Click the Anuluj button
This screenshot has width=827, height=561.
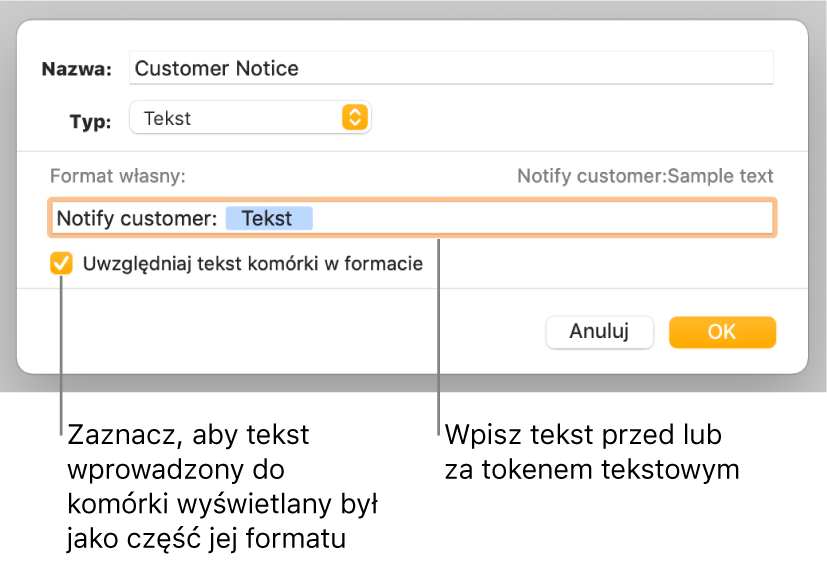(599, 332)
